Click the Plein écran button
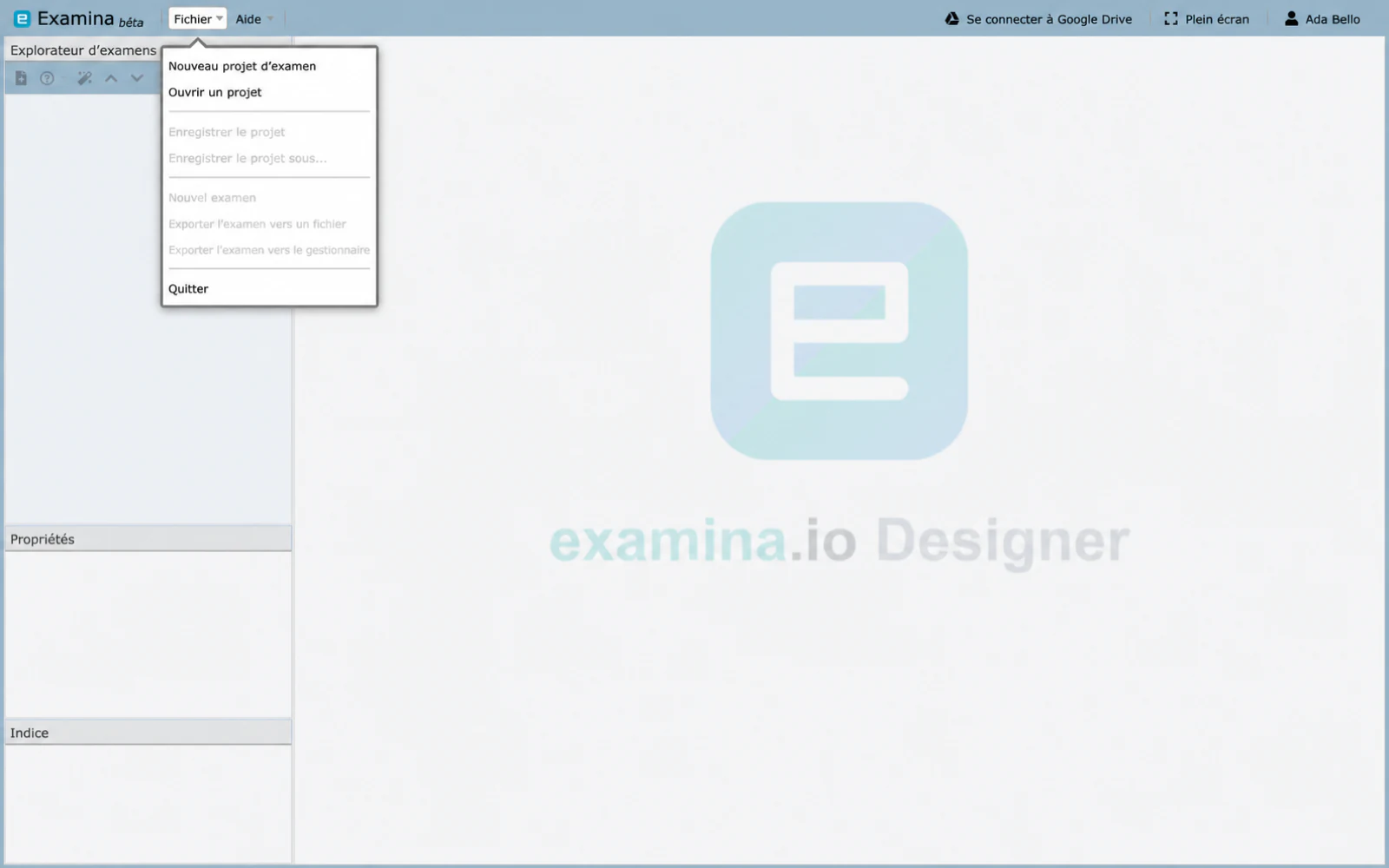Viewport: 1389px width, 868px height. 1207,18
